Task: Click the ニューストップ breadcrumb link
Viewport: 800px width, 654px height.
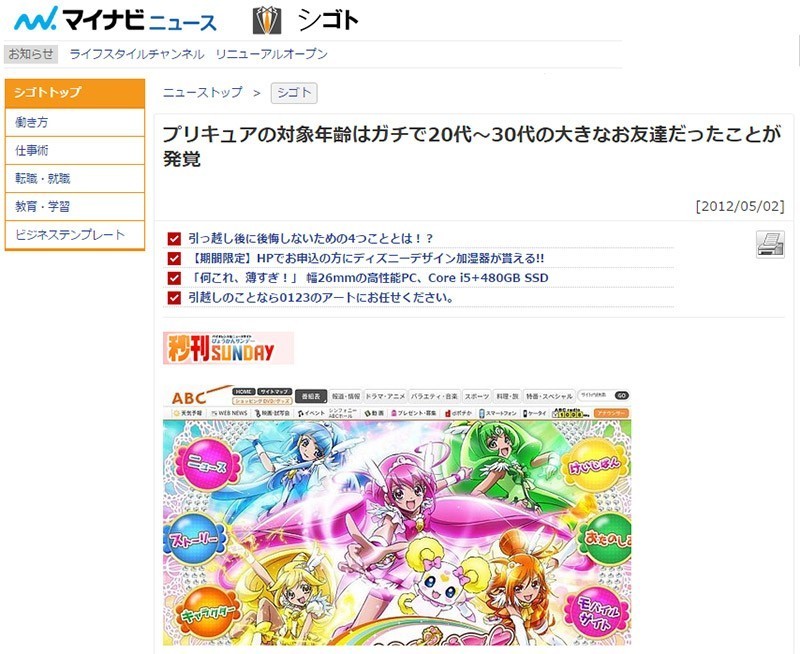Action: (203, 92)
